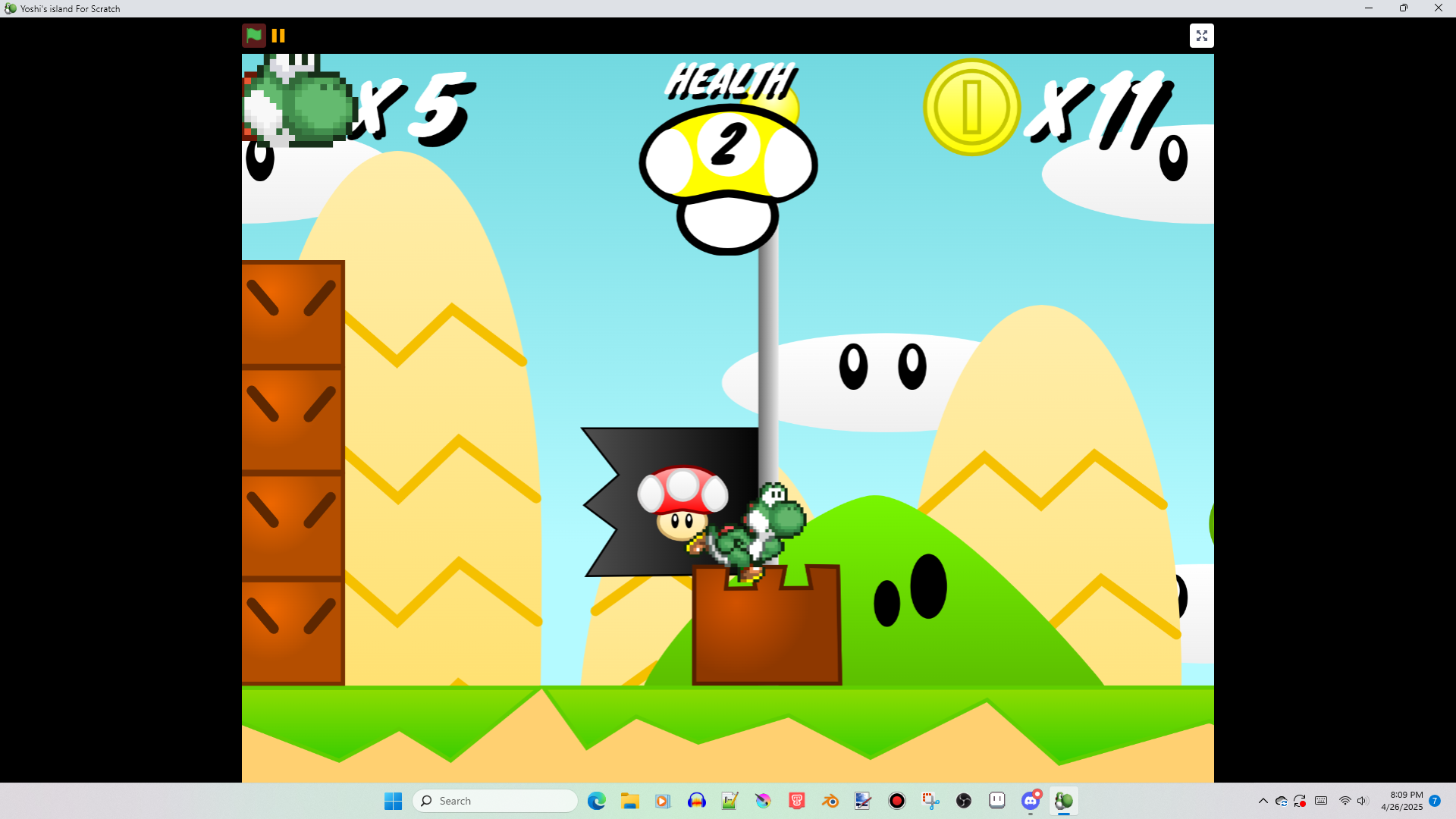
Task: Expand the hidden system tray icons
Action: coord(1263,801)
